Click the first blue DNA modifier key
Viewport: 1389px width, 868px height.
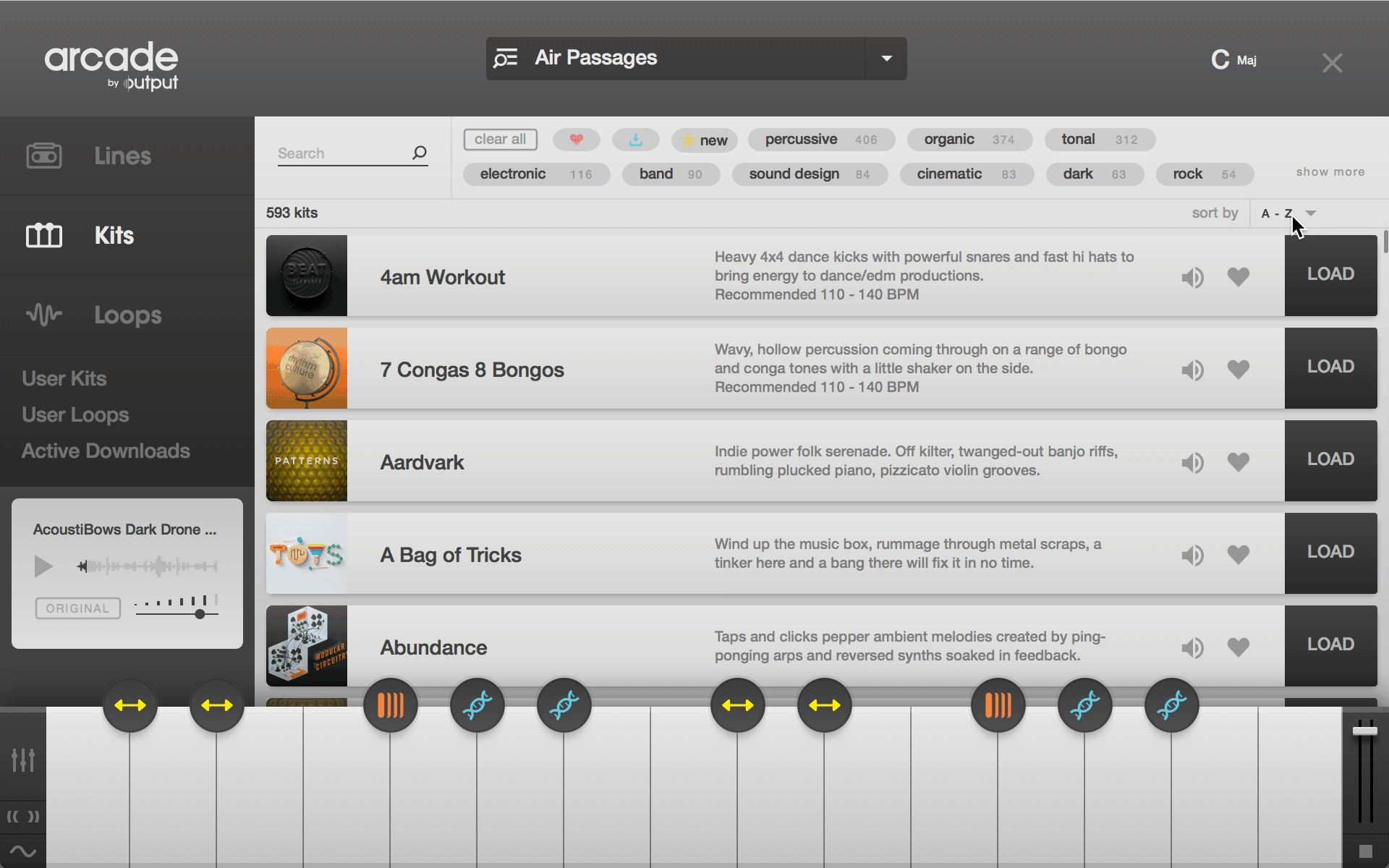[x=477, y=705]
